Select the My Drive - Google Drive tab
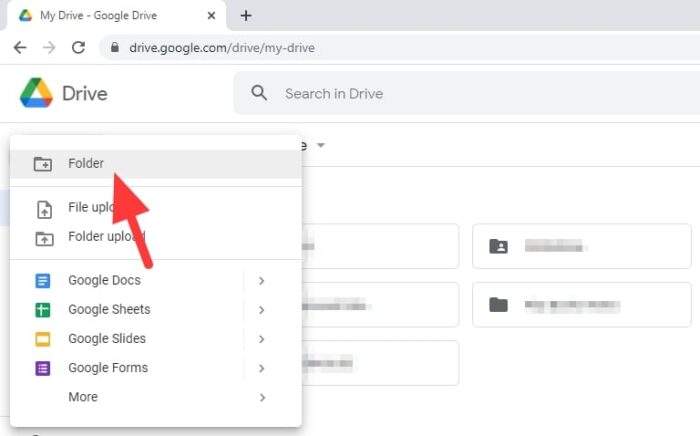The image size is (700, 436). pos(116,16)
